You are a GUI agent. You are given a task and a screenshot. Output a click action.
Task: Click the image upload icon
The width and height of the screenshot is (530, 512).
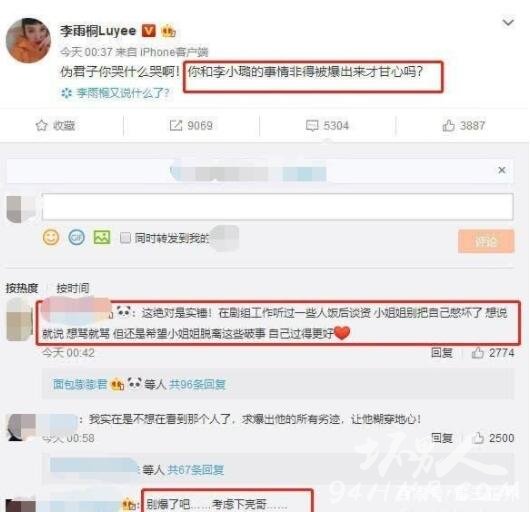click(x=102, y=237)
